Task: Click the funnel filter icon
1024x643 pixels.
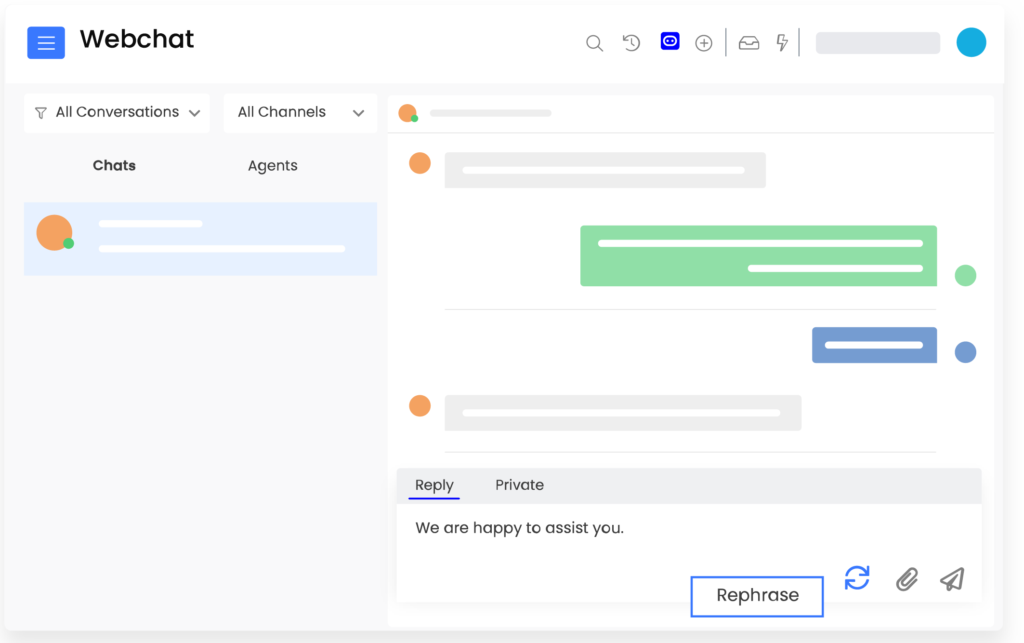Action: 40,113
